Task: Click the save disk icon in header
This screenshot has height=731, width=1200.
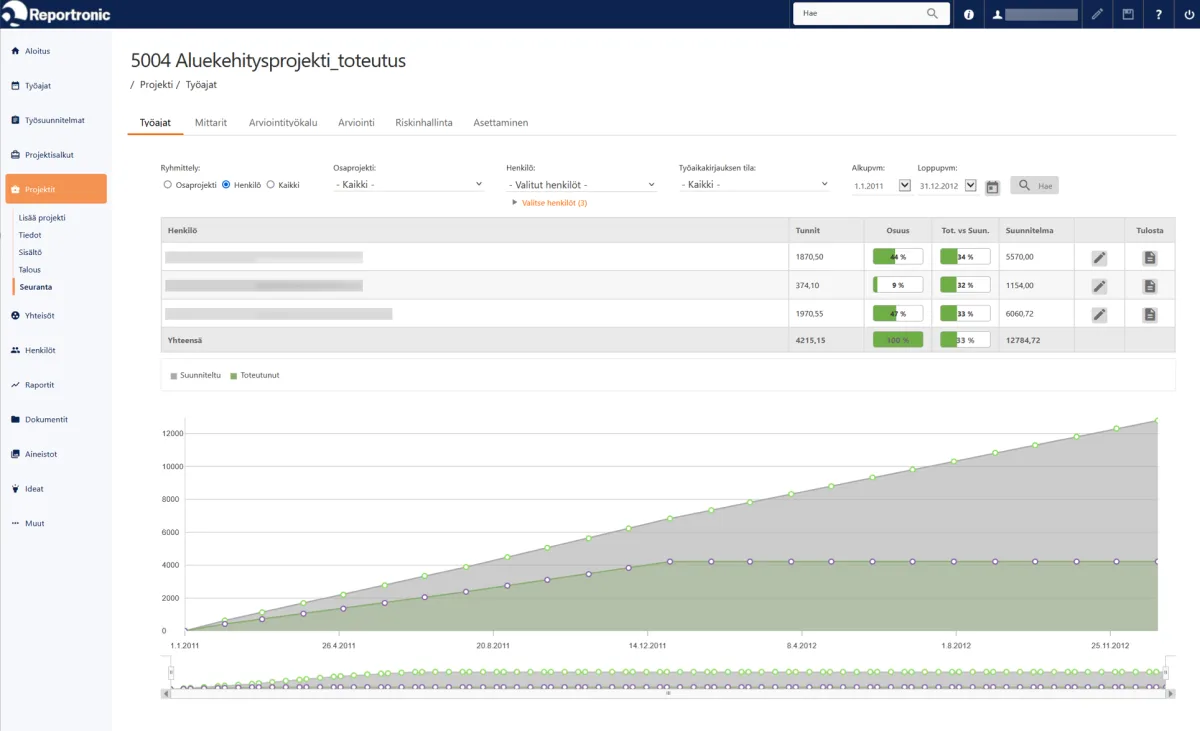Action: coord(1128,14)
